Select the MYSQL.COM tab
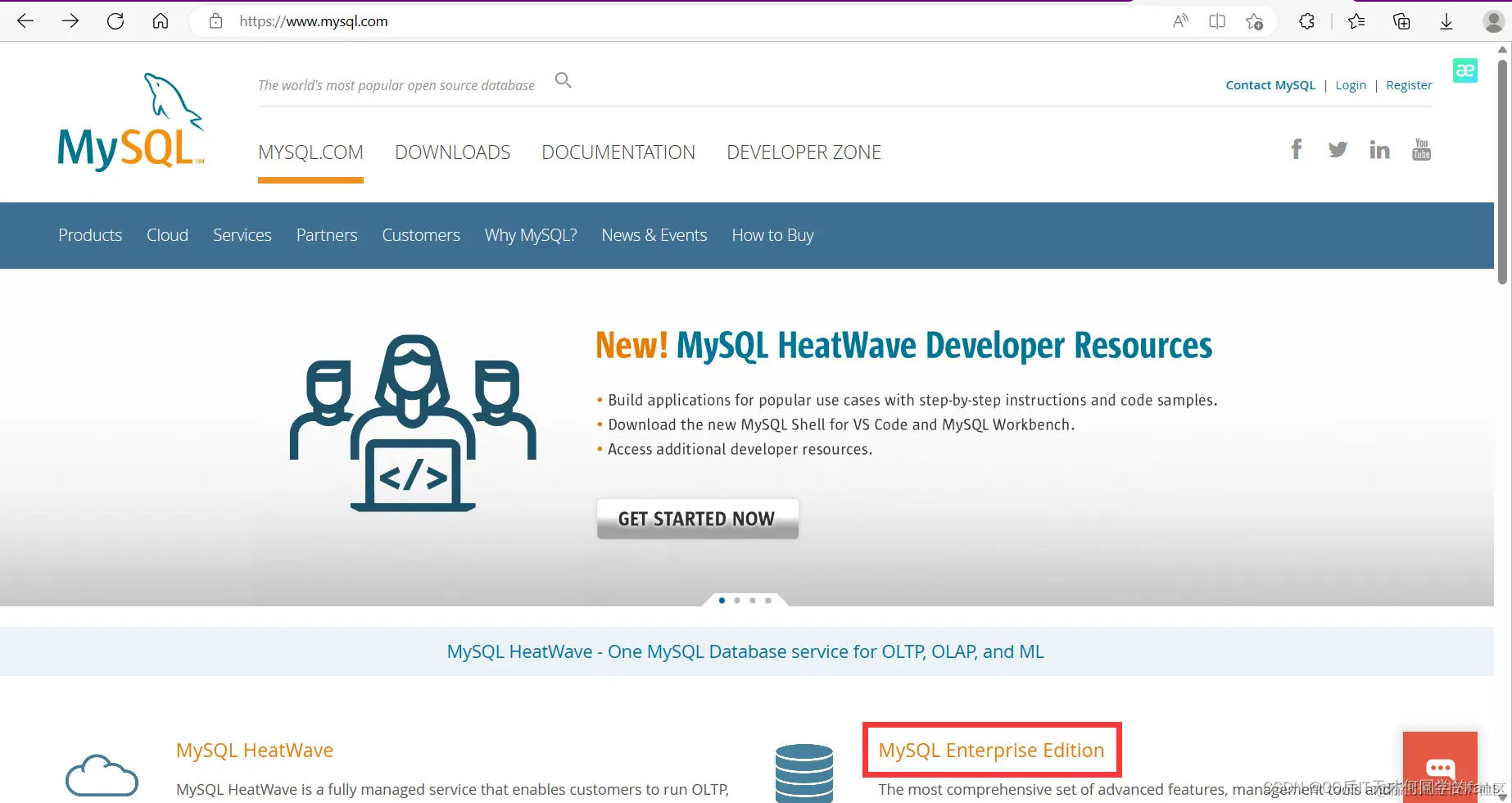This screenshot has height=803, width=1512. tap(310, 152)
